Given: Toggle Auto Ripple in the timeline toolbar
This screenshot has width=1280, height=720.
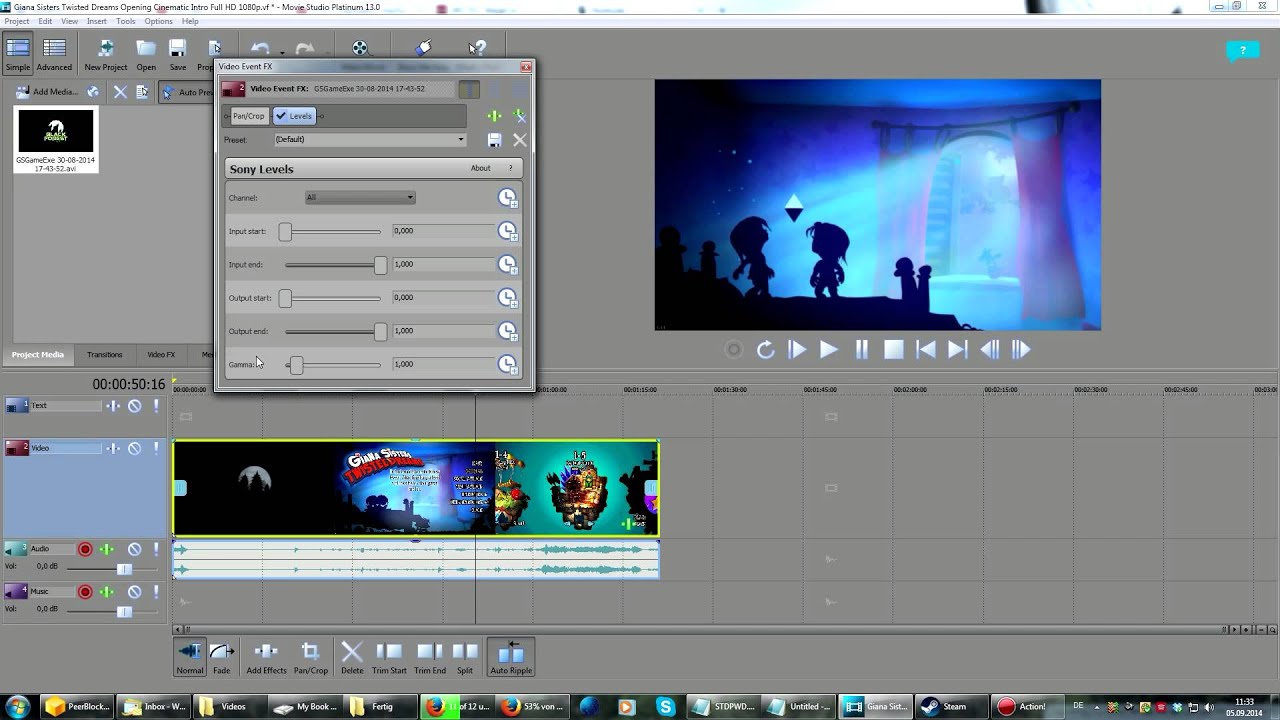Looking at the screenshot, I should 510,657.
